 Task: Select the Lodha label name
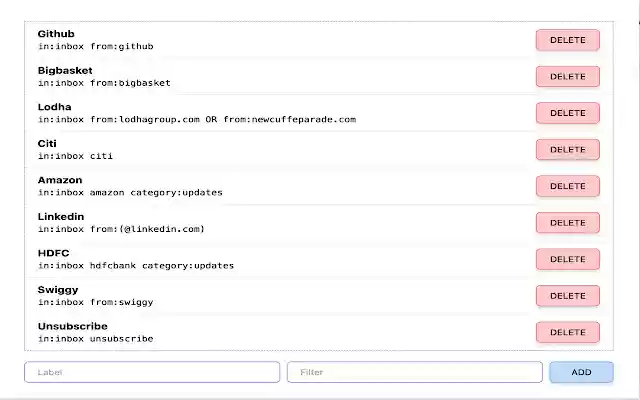coord(54,107)
